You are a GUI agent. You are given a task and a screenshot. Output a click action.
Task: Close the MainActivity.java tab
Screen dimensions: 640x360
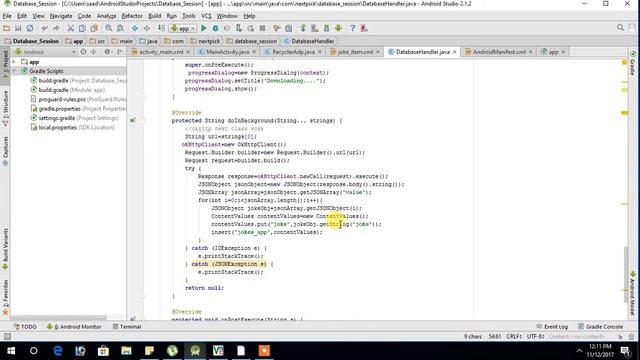[254, 52]
